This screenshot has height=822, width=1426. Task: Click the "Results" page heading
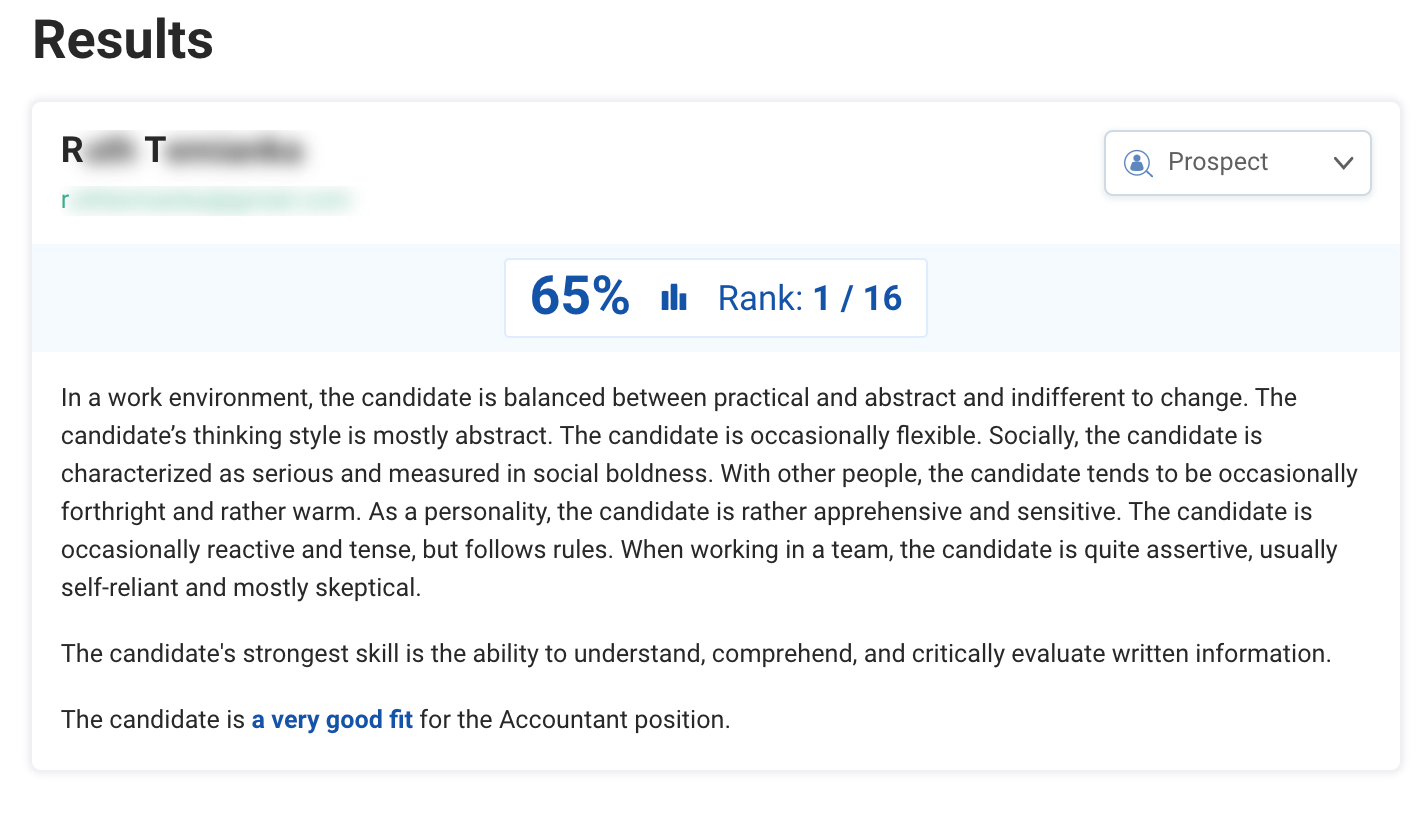pyautogui.click(x=123, y=40)
